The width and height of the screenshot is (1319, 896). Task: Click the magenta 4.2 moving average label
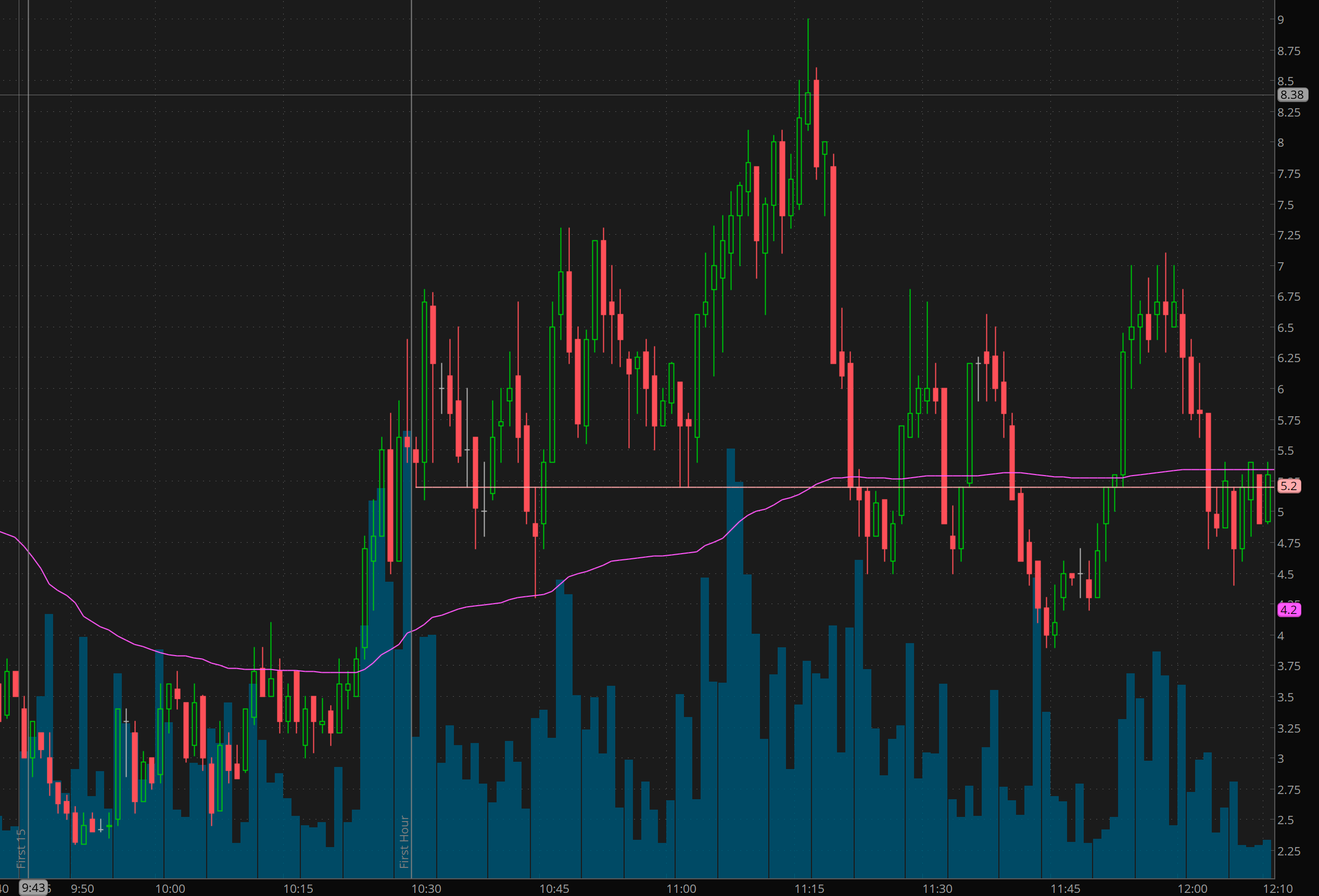click(x=1288, y=610)
